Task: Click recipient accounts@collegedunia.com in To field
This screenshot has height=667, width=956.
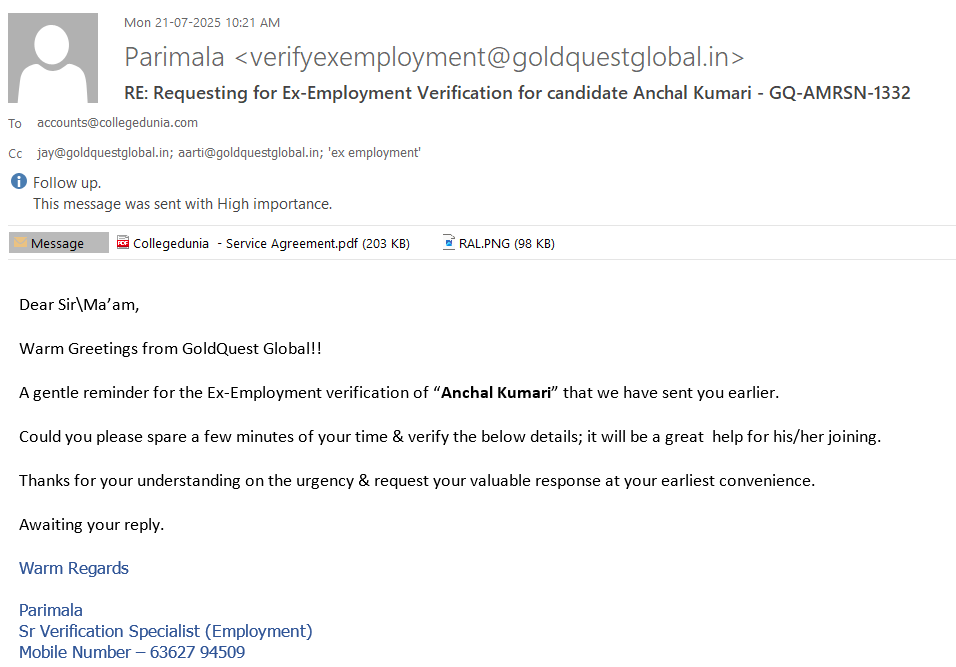Action: [117, 123]
